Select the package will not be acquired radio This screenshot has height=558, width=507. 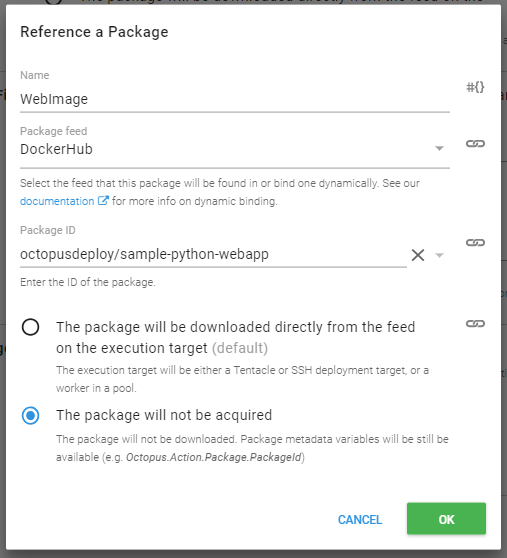30,415
